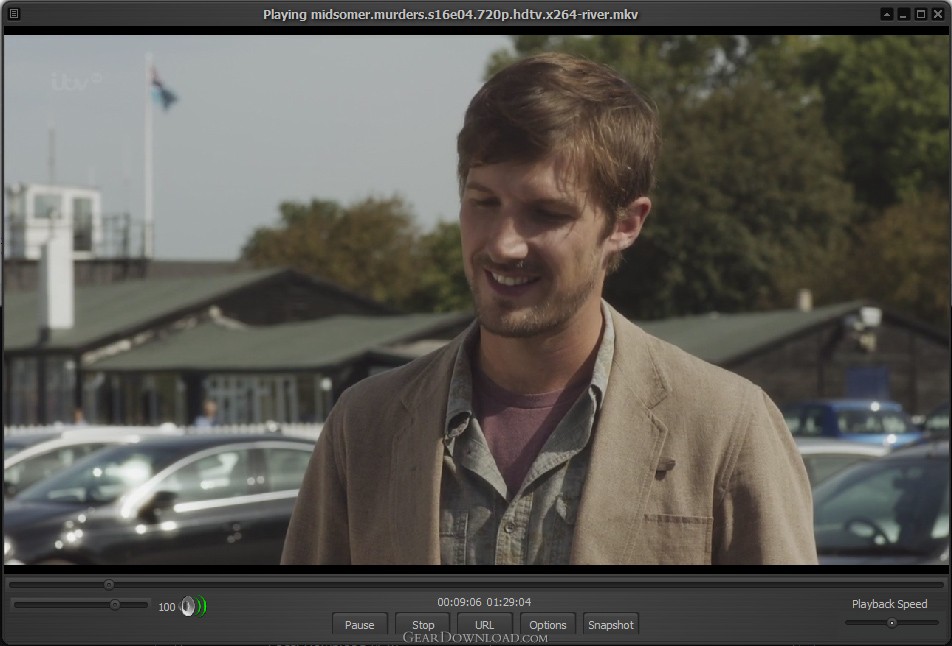Click the seek bar position handle
The width and height of the screenshot is (952, 646).
(x=109, y=585)
